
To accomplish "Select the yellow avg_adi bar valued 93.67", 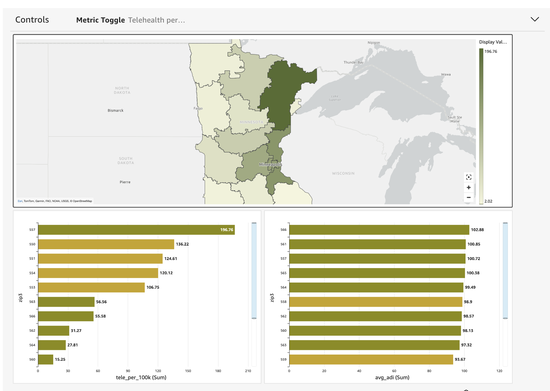I will [371, 359].
